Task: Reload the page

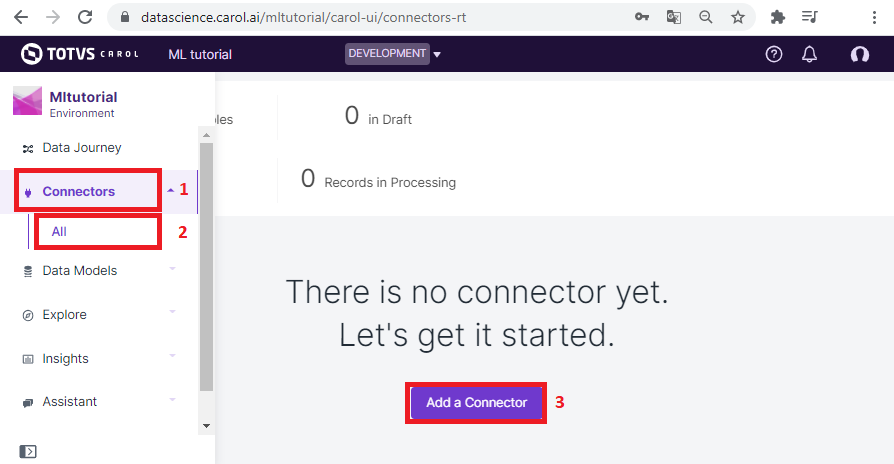Action: (85, 17)
